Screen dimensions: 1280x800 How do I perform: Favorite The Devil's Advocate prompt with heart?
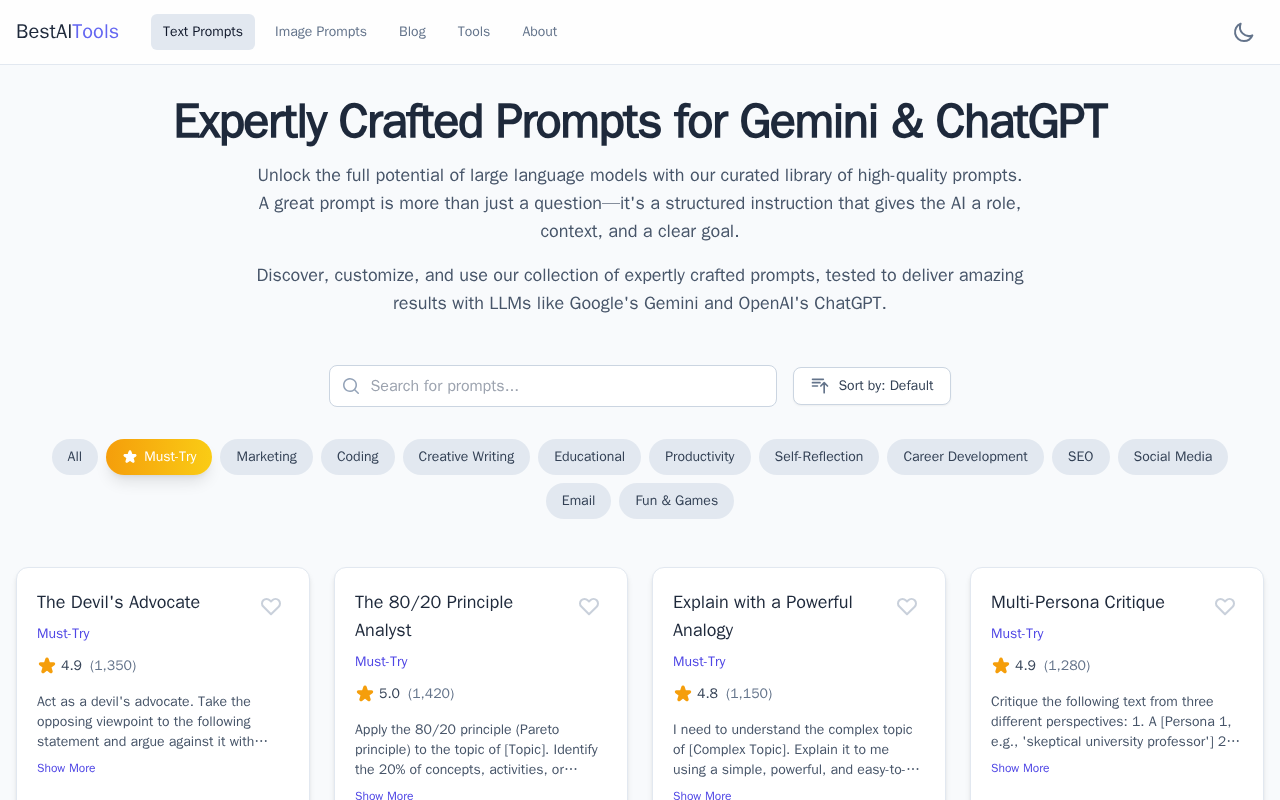(271, 606)
